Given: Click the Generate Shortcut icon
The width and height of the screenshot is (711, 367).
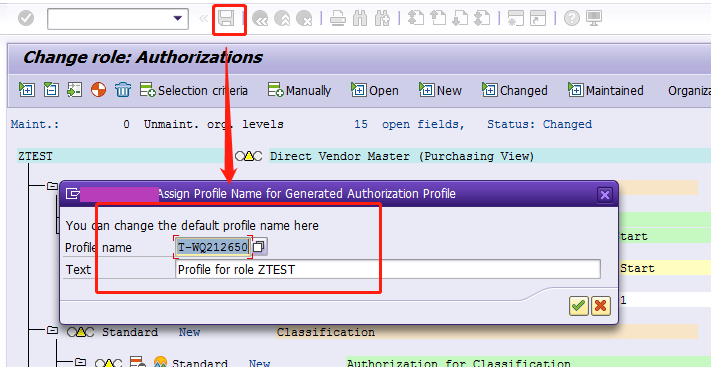Looking at the screenshot, I should (x=538, y=19).
